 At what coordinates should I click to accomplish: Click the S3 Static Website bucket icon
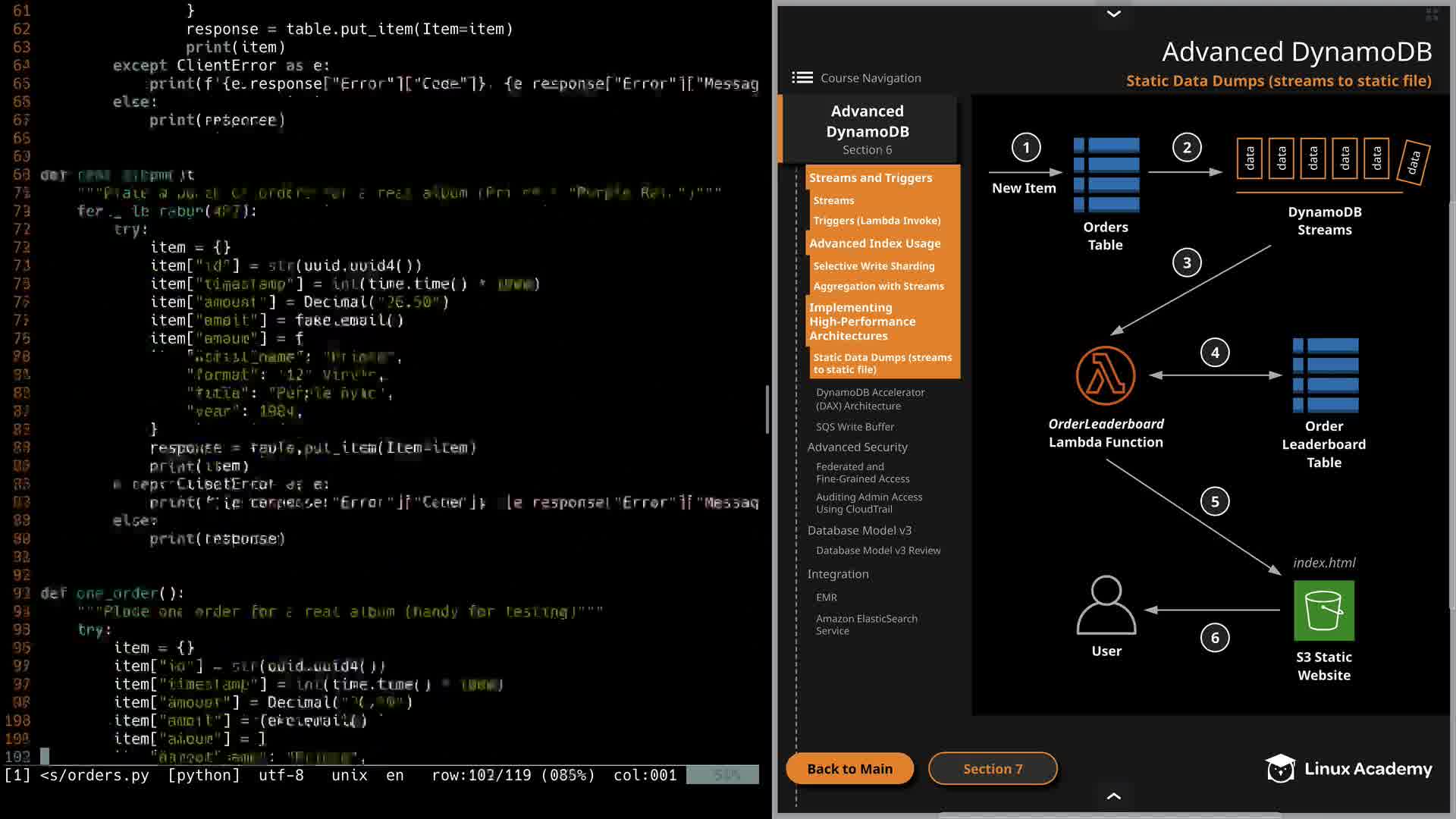pyautogui.click(x=1323, y=610)
